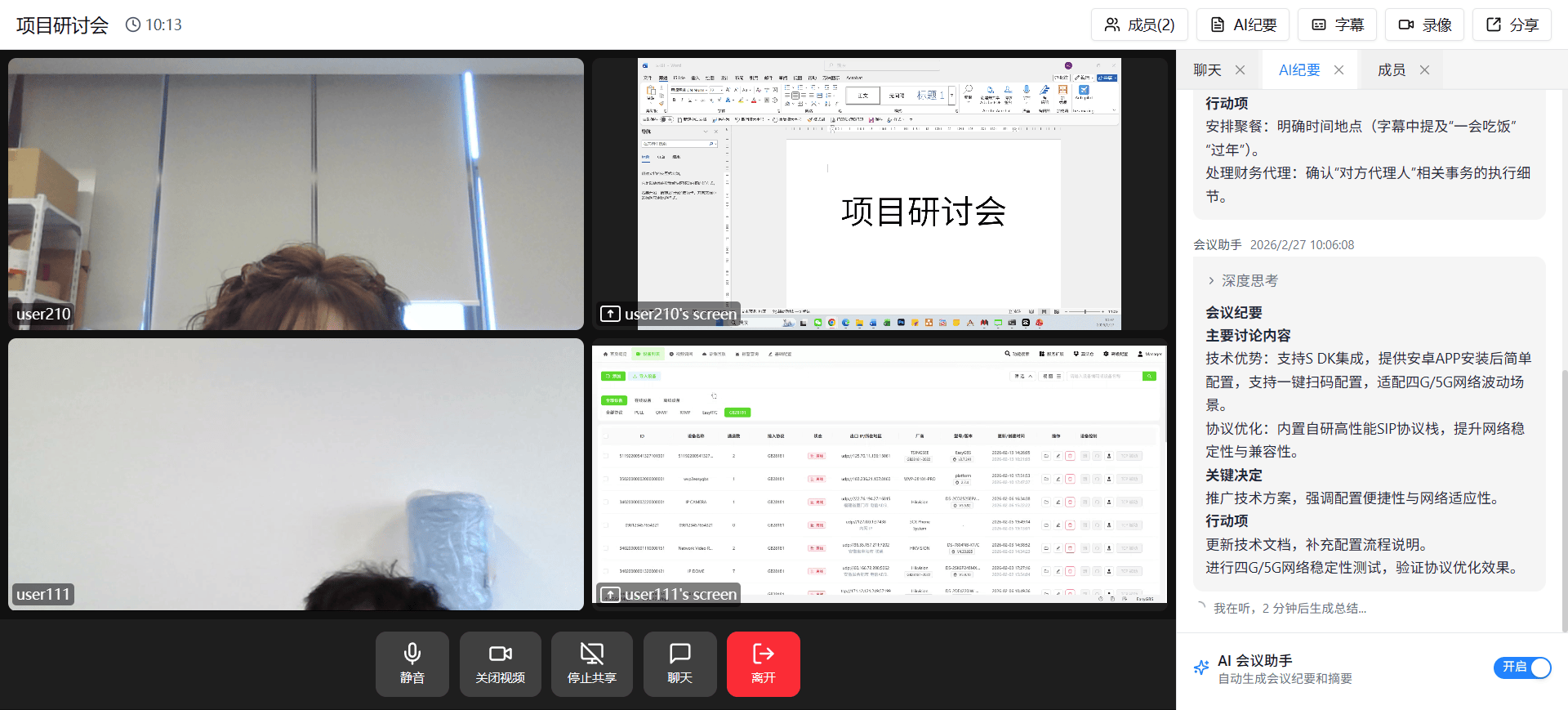This screenshot has width=1568, height=710.
Task: Open 字幕 subtitles option
Action: (1337, 25)
